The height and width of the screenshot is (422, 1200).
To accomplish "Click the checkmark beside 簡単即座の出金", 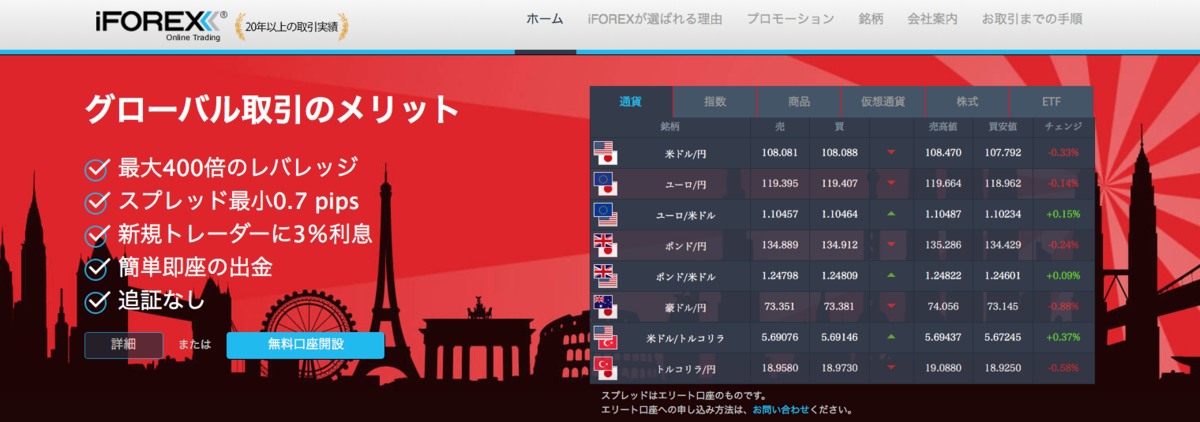I will coord(98,268).
